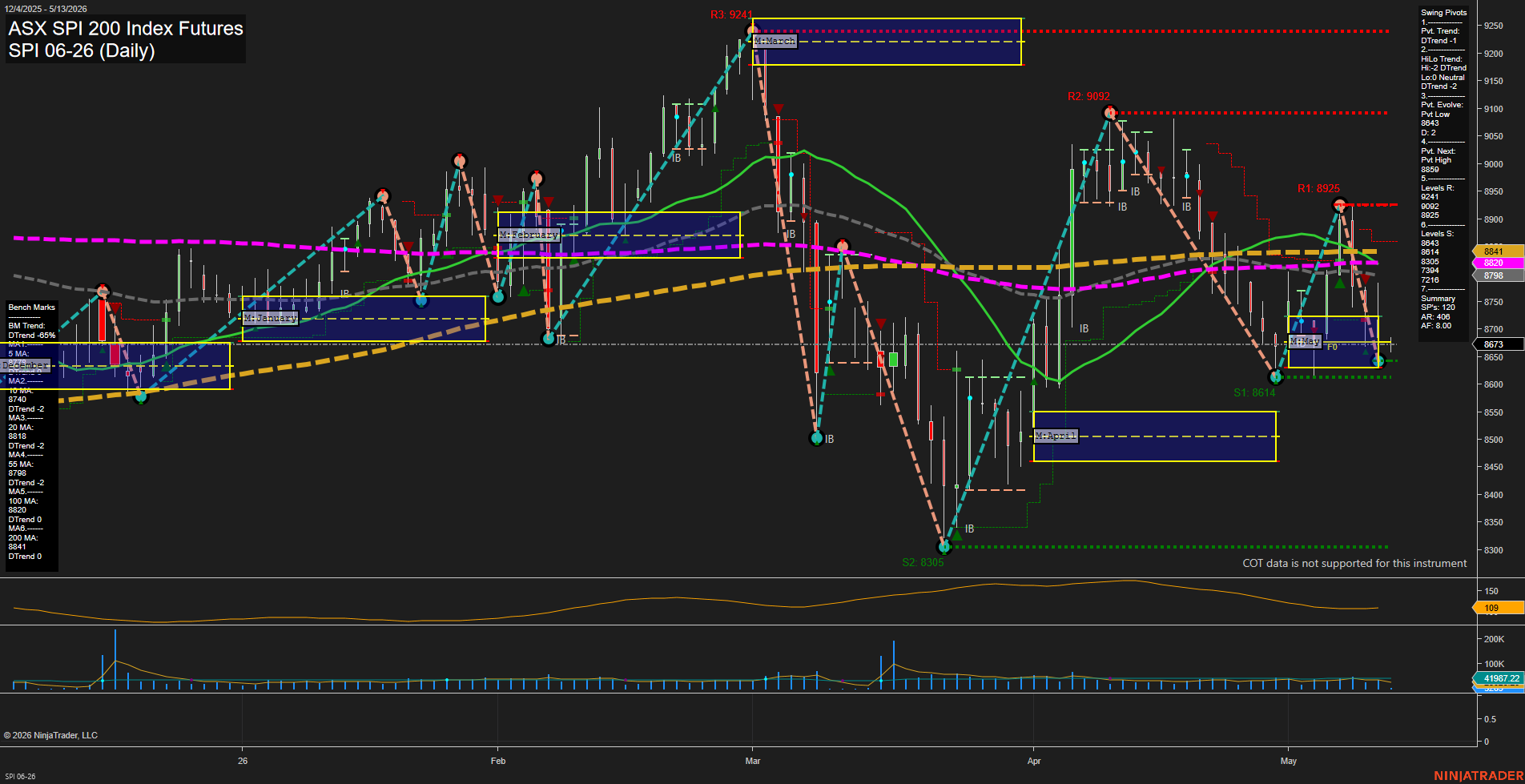Click the 12/4/2025 - 5/13/2026 date range

[x=46, y=9]
